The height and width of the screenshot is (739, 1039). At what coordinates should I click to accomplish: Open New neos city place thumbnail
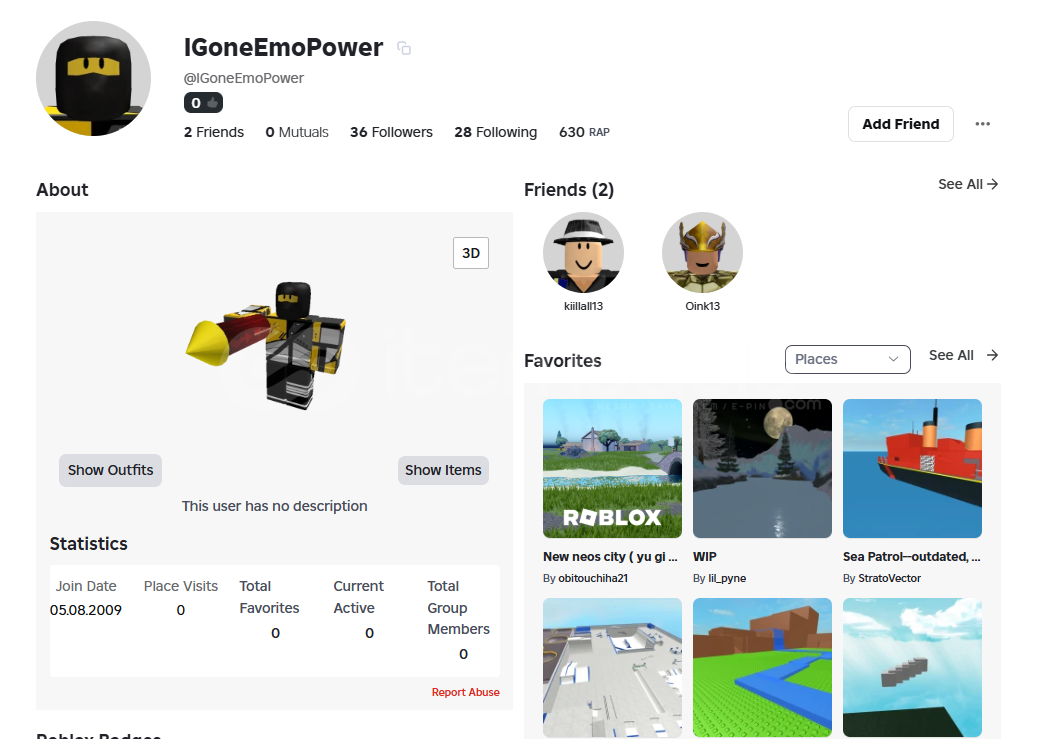pyautogui.click(x=612, y=469)
